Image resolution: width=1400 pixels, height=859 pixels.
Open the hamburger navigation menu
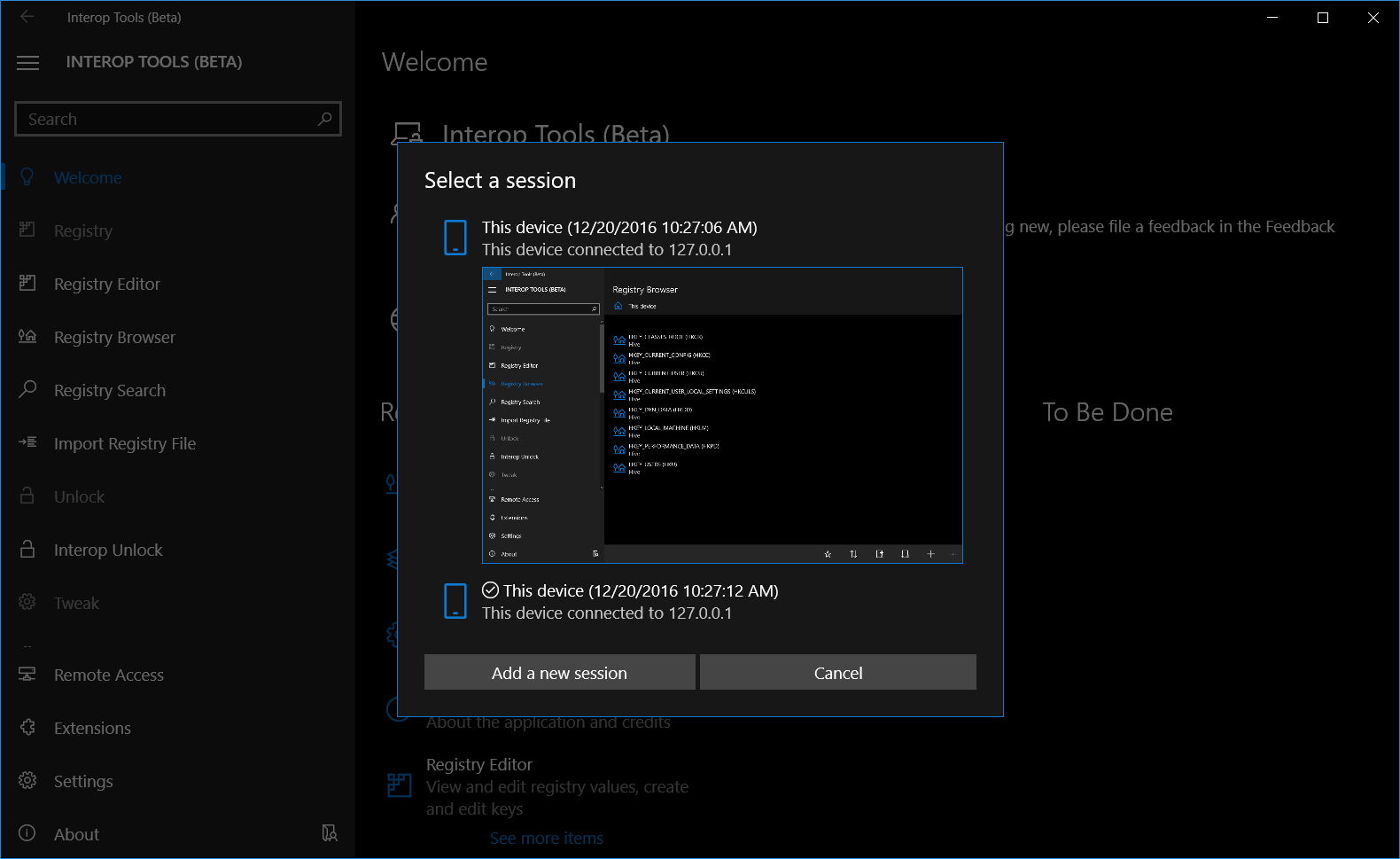coord(28,62)
